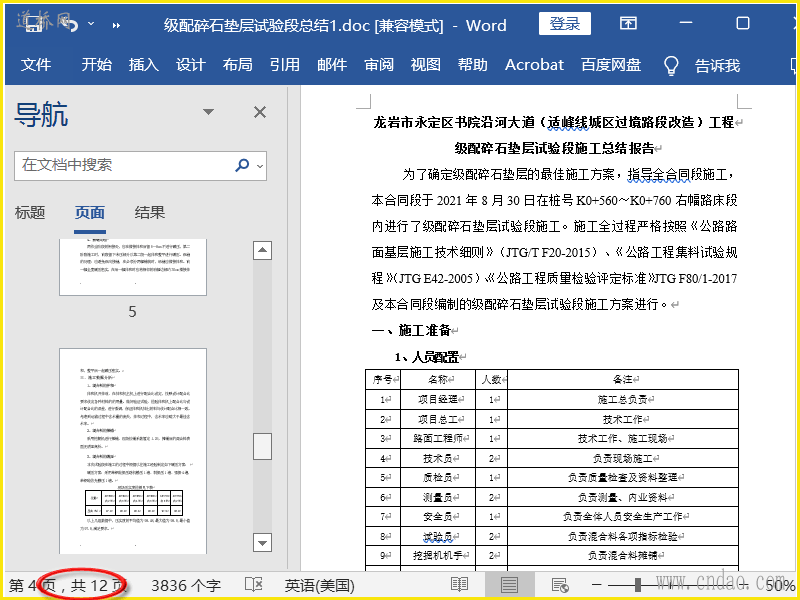The image size is (800, 600).
Task: Click table cell 负责混合料摊铺
Action: (x=622, y=555)
